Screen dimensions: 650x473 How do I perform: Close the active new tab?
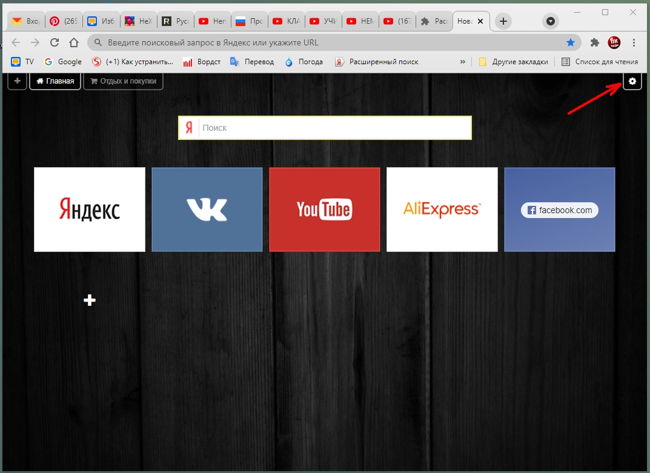(x=480, y=21)
